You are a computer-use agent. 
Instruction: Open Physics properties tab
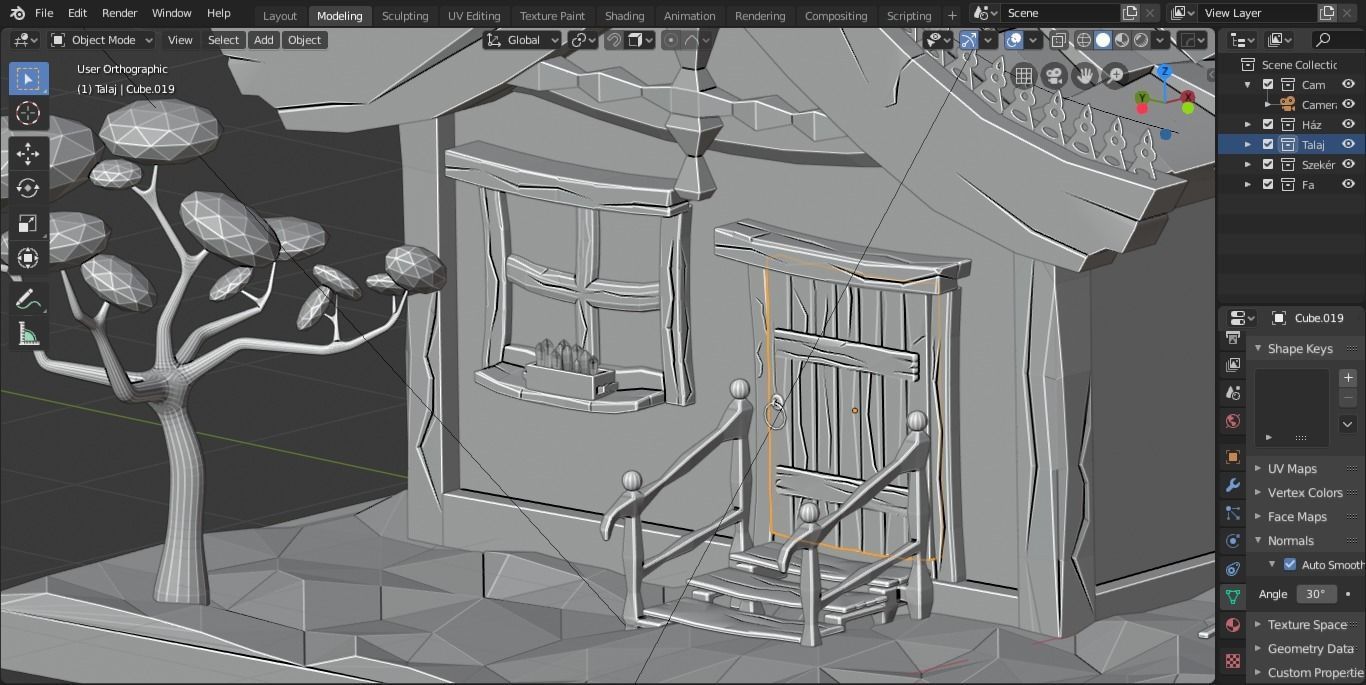[1232, 541]
